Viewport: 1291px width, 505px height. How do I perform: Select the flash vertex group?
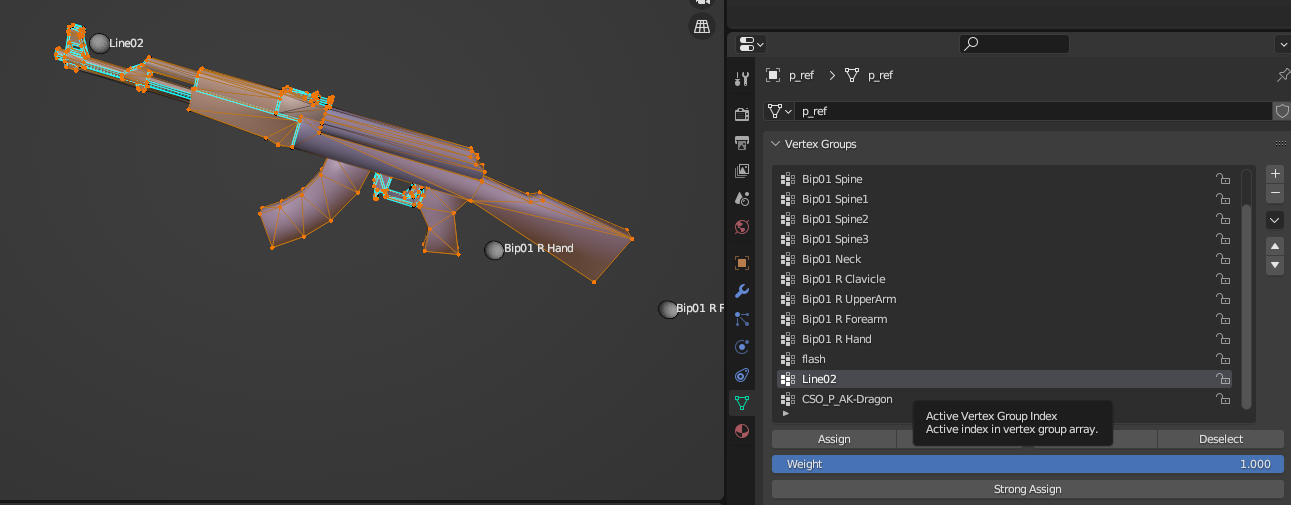click(x=813, y=359)
